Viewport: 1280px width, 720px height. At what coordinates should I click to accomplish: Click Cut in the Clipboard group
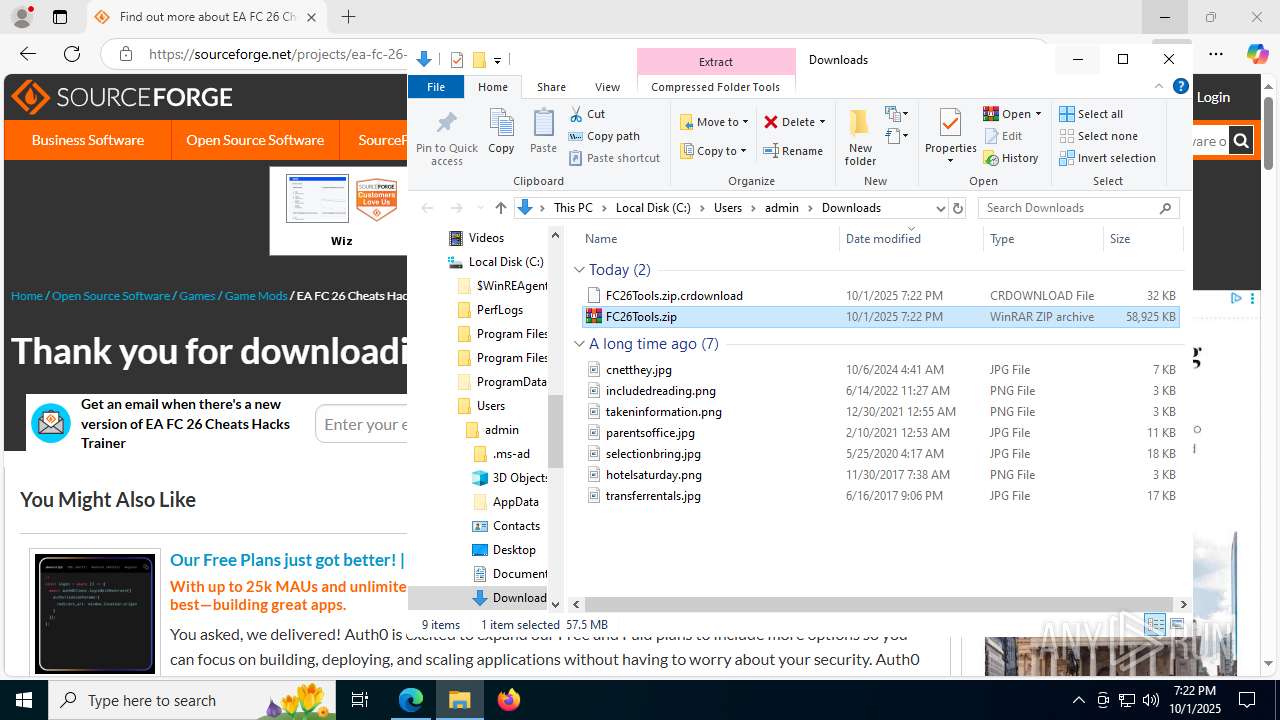pos(588,114)
